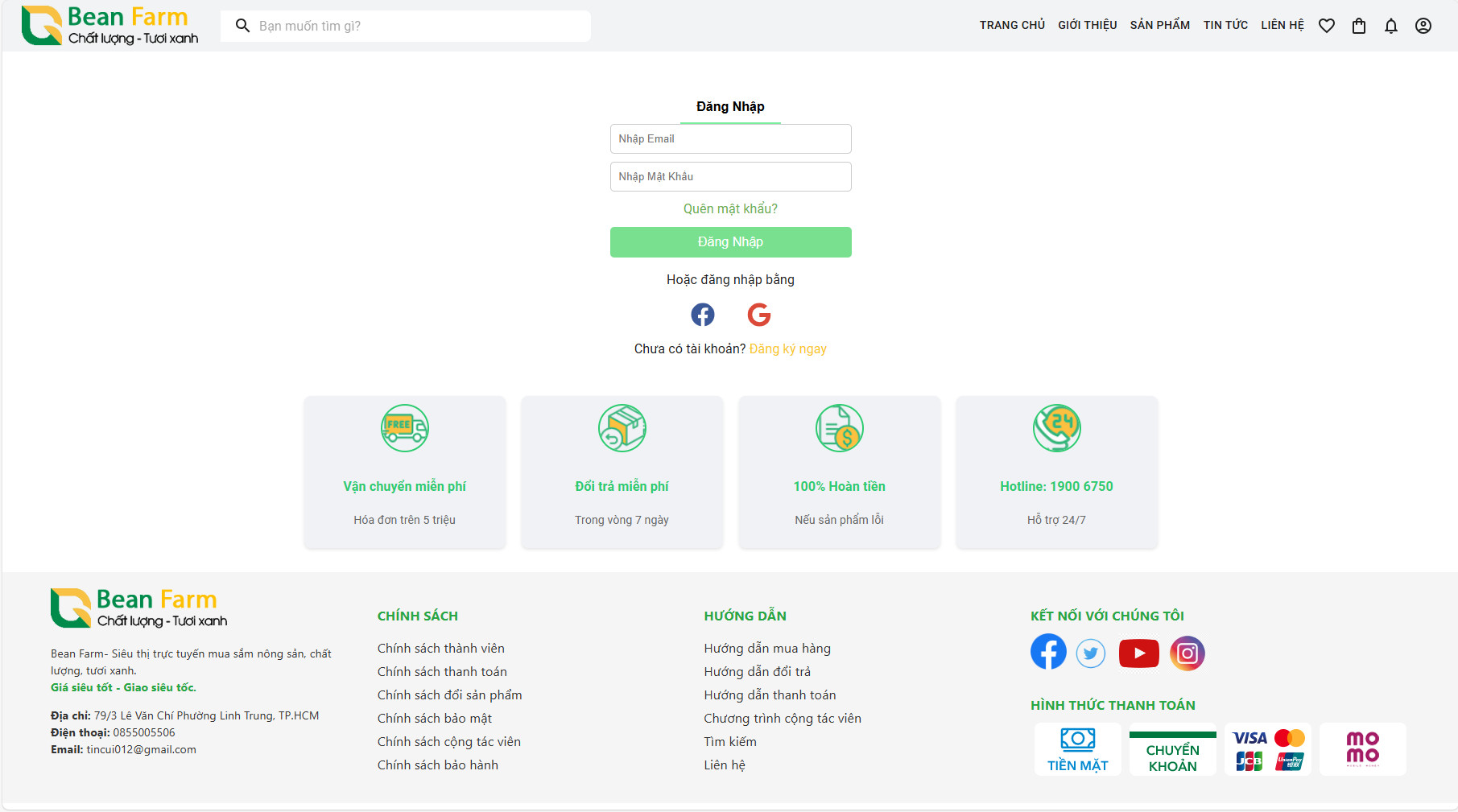The width and height of the screenshot is (1458, 812).
Task: Click the MoMo payment icon
Action: pyautogui.click(x=1363, y=749)
